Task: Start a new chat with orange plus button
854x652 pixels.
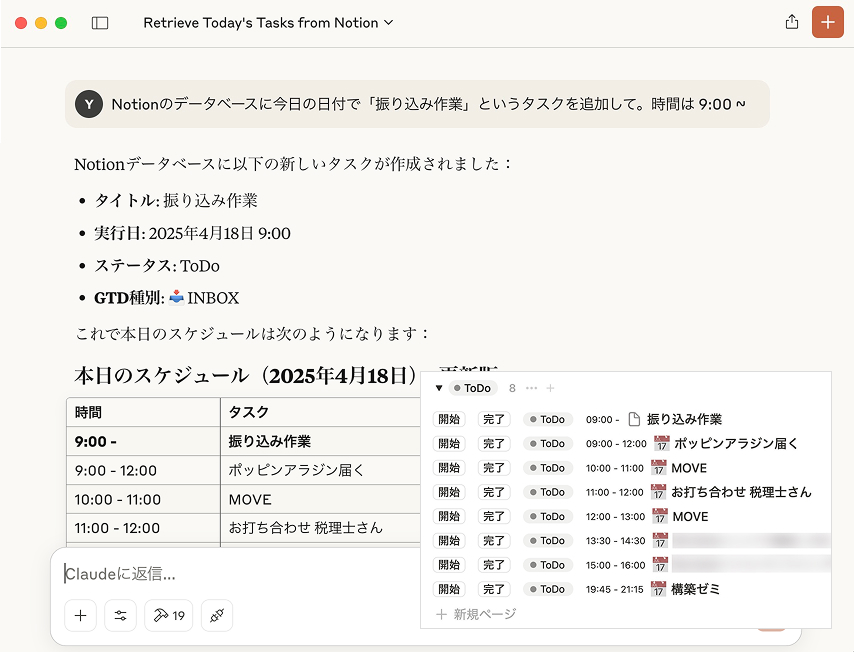Action: click(827, 22)
